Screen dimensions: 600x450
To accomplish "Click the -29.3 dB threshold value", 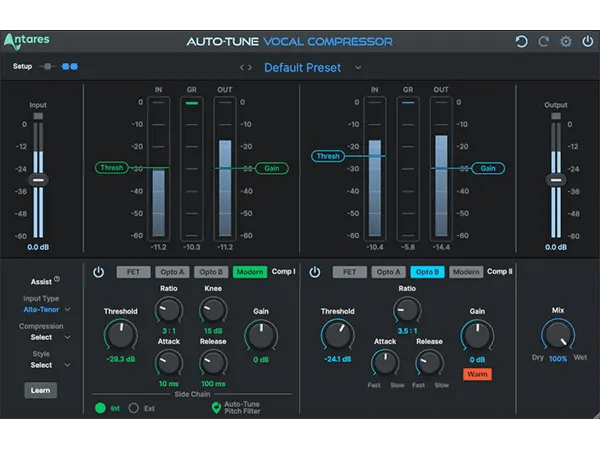I will coord(121,359).
